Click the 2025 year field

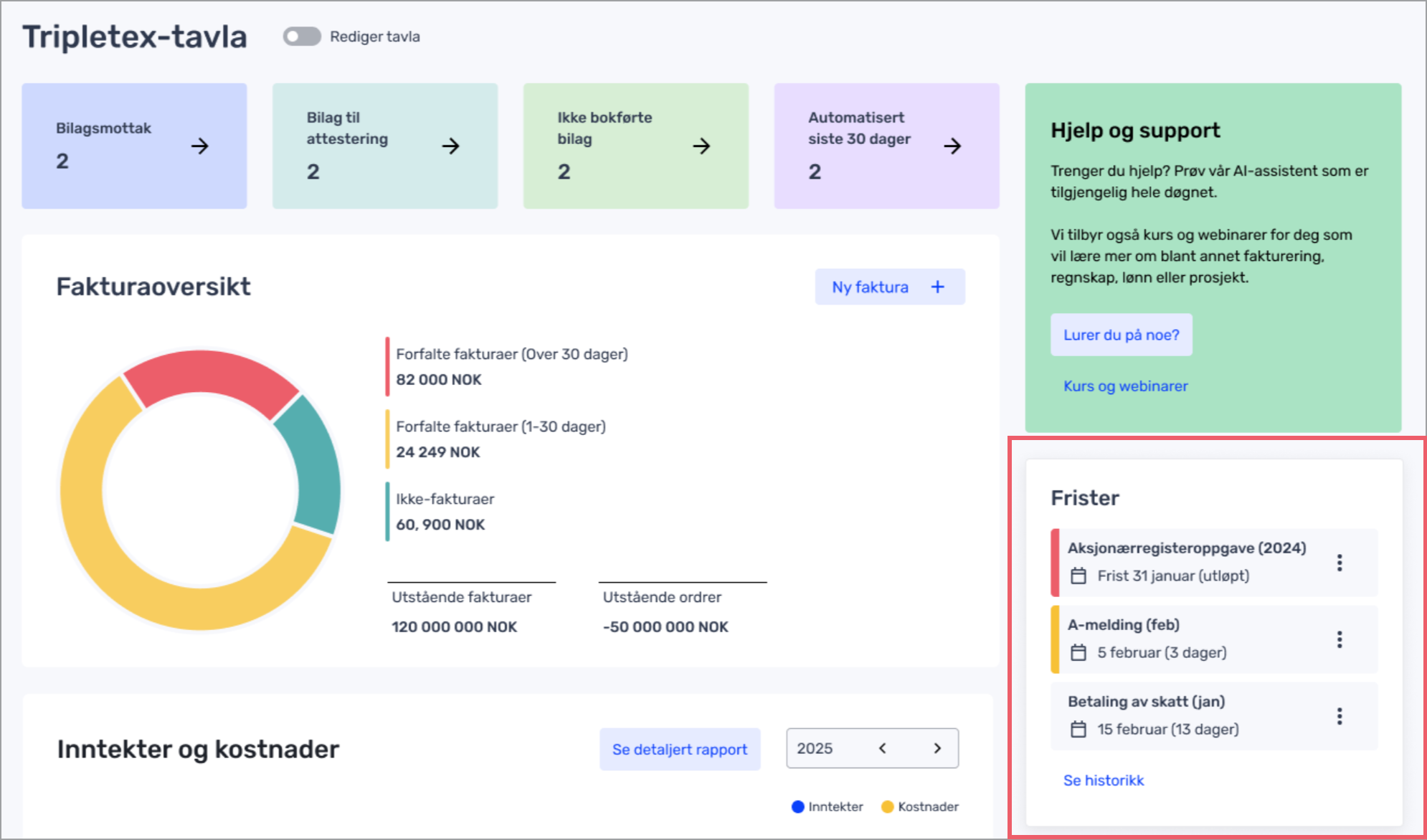[873, 748]
